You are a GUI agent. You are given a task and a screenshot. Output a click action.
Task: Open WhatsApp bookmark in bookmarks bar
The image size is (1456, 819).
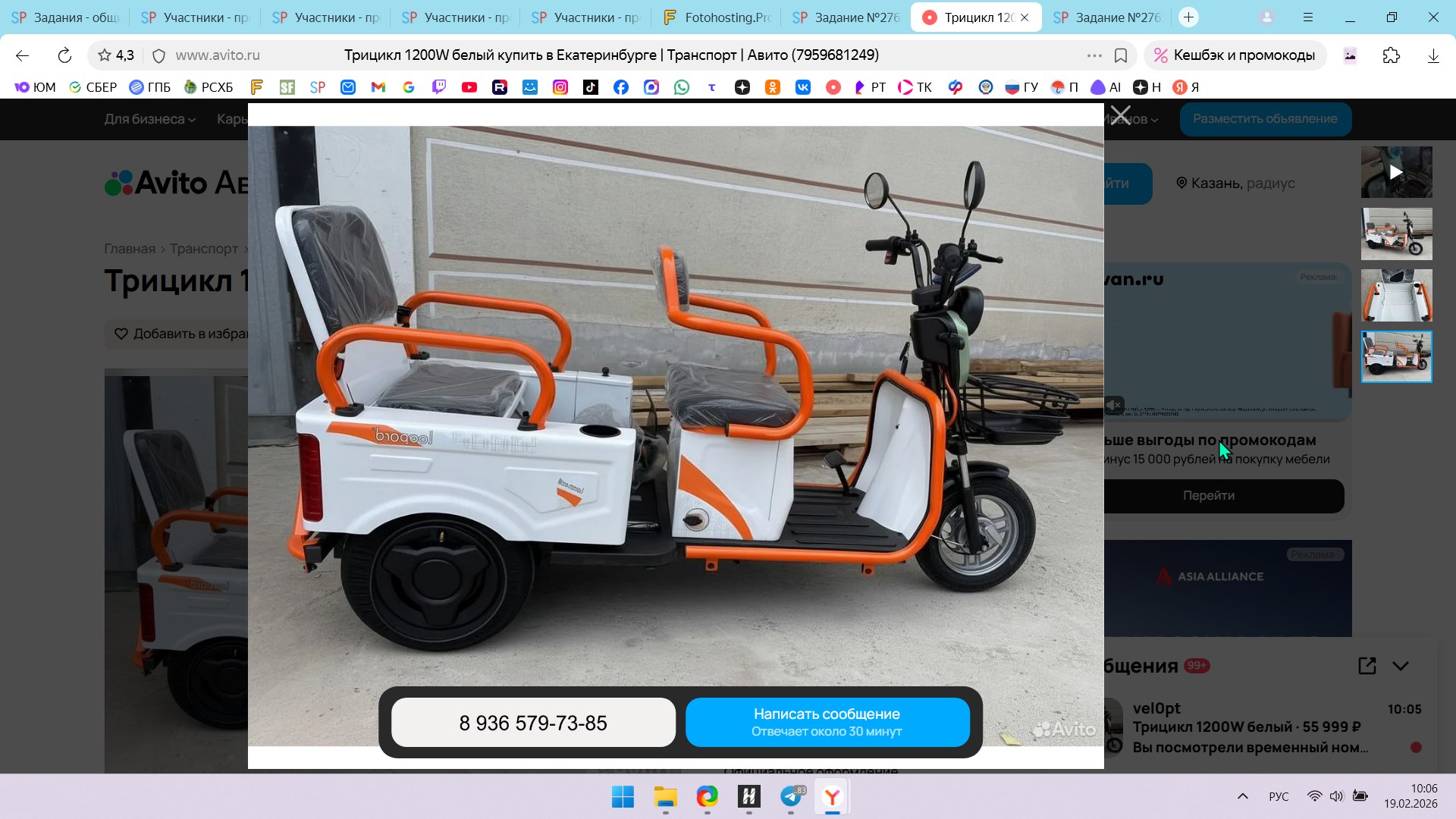pos(682,87)
